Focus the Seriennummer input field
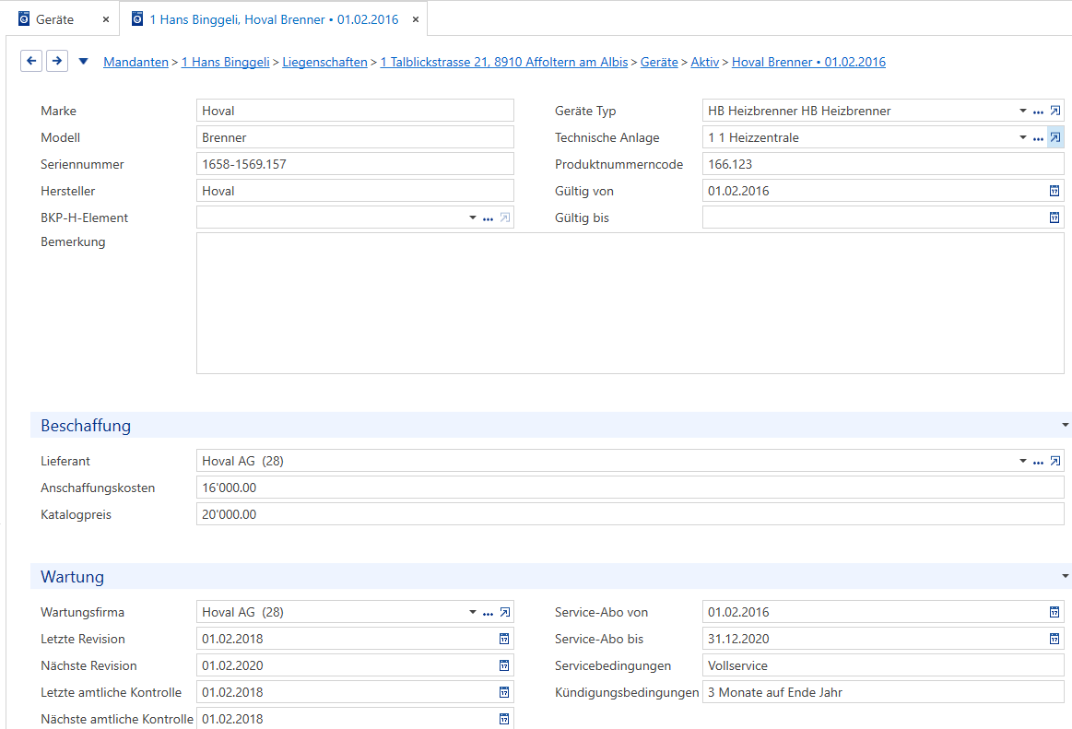Viewport: 1072px width, 729px height. [355, 164]
